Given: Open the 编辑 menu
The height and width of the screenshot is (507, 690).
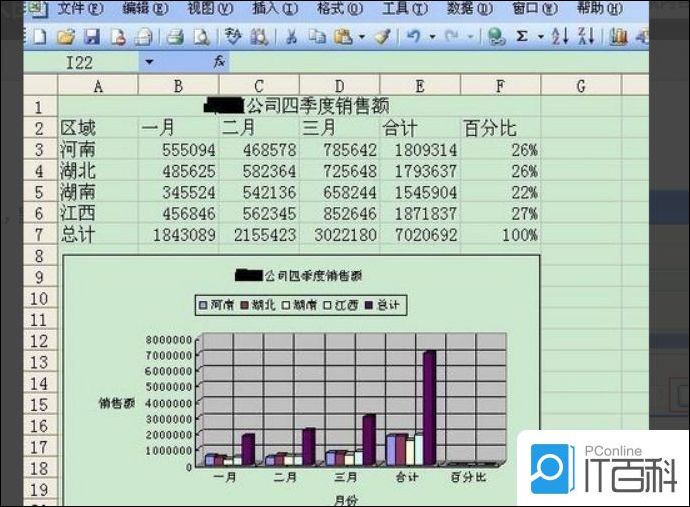Looking at the screenshot, I should [145, 8].
